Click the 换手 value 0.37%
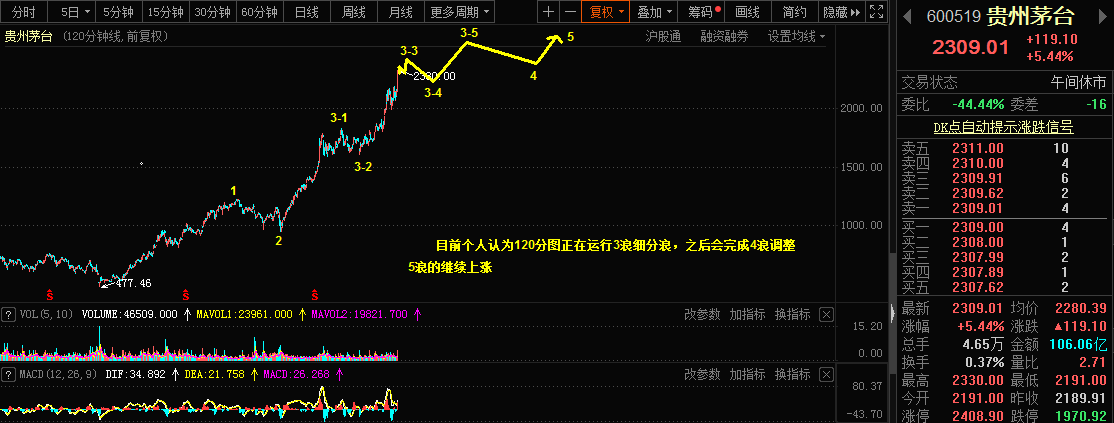Image resolution: width=1114 pixels, height=423 pixels. pyautogui.click(x=983, y=363)
